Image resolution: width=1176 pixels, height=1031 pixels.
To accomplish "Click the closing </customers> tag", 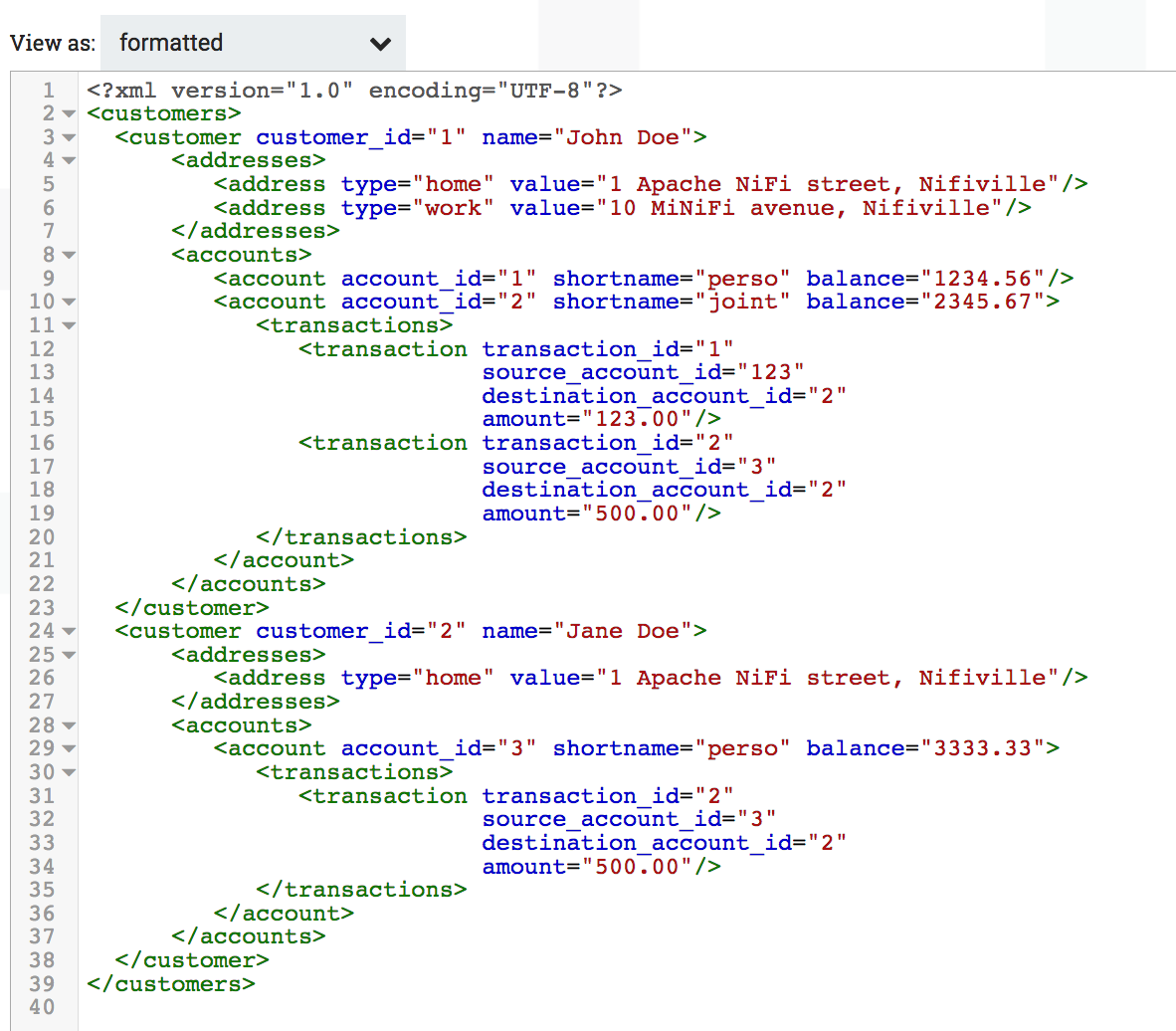I will (x=171, y=983).
